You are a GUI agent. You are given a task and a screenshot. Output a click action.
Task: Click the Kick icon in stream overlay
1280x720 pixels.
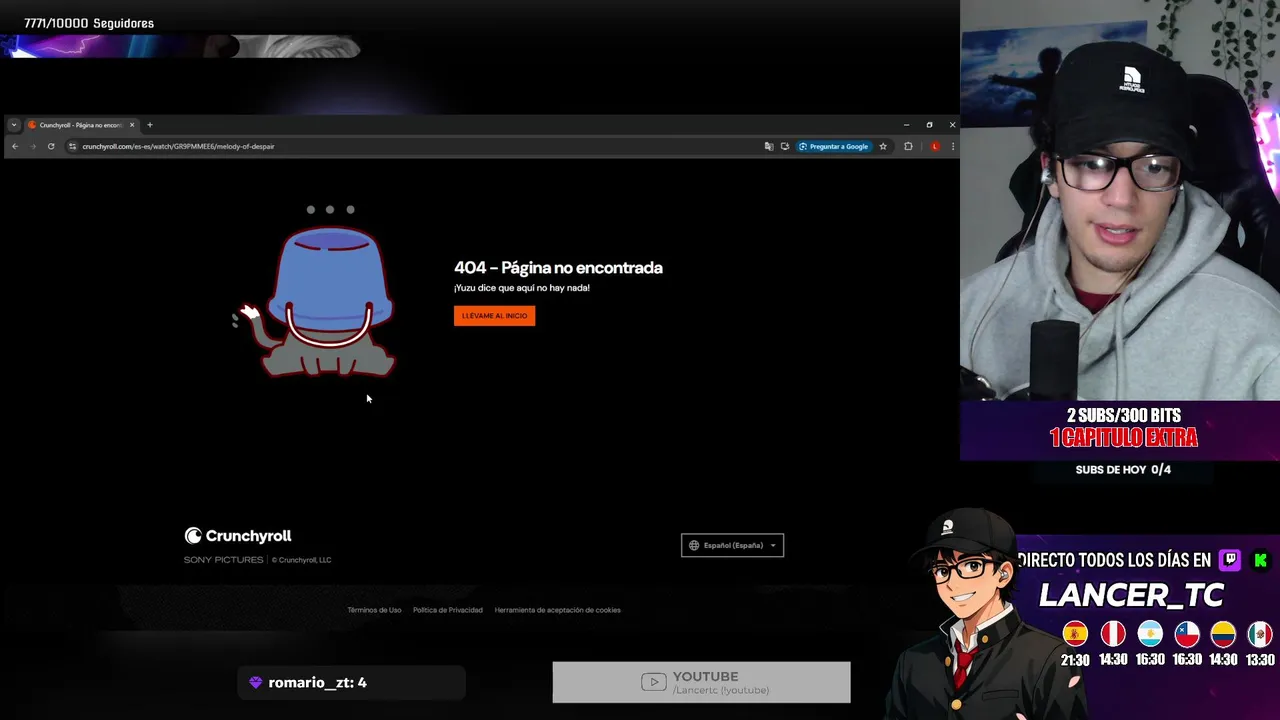1261,560
